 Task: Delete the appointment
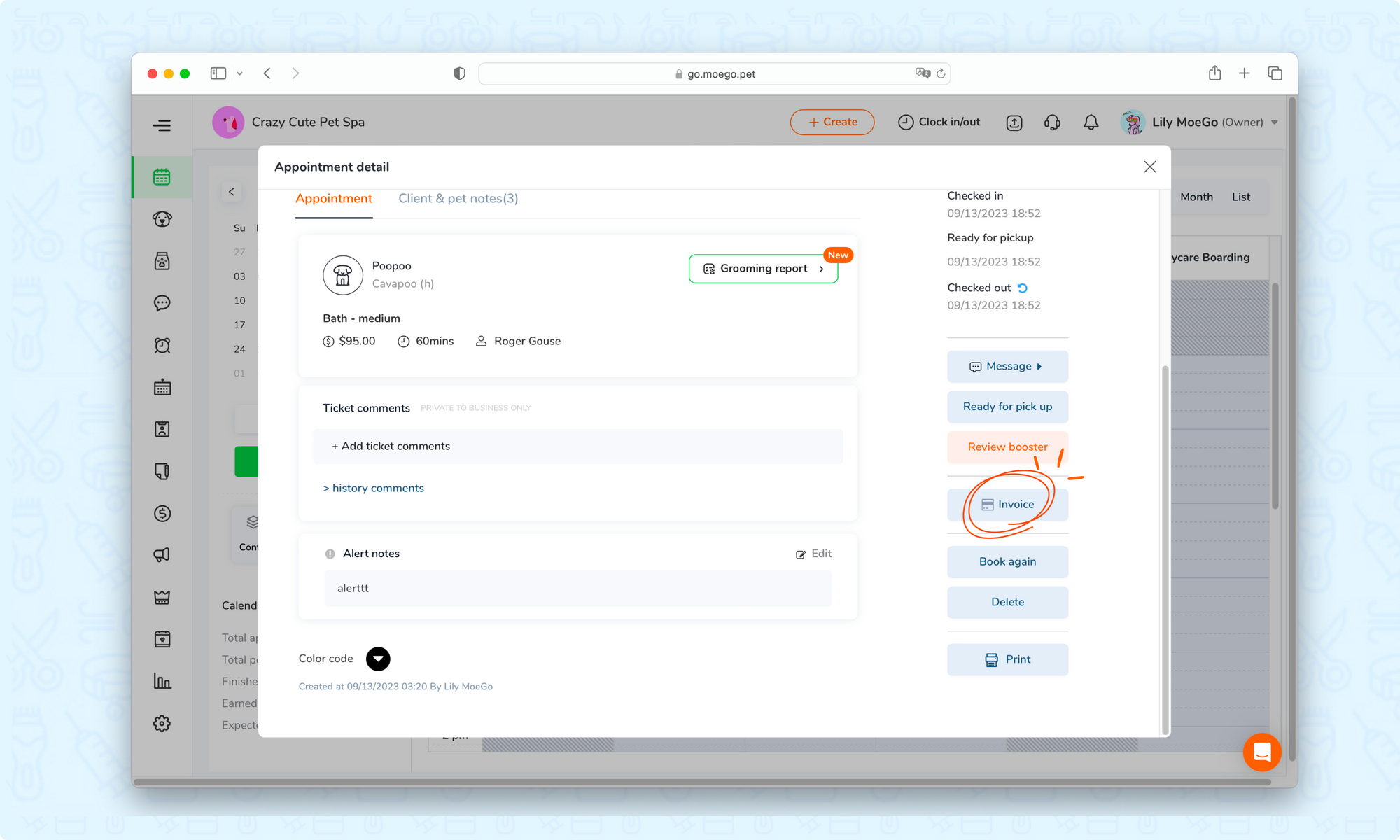1007,602
